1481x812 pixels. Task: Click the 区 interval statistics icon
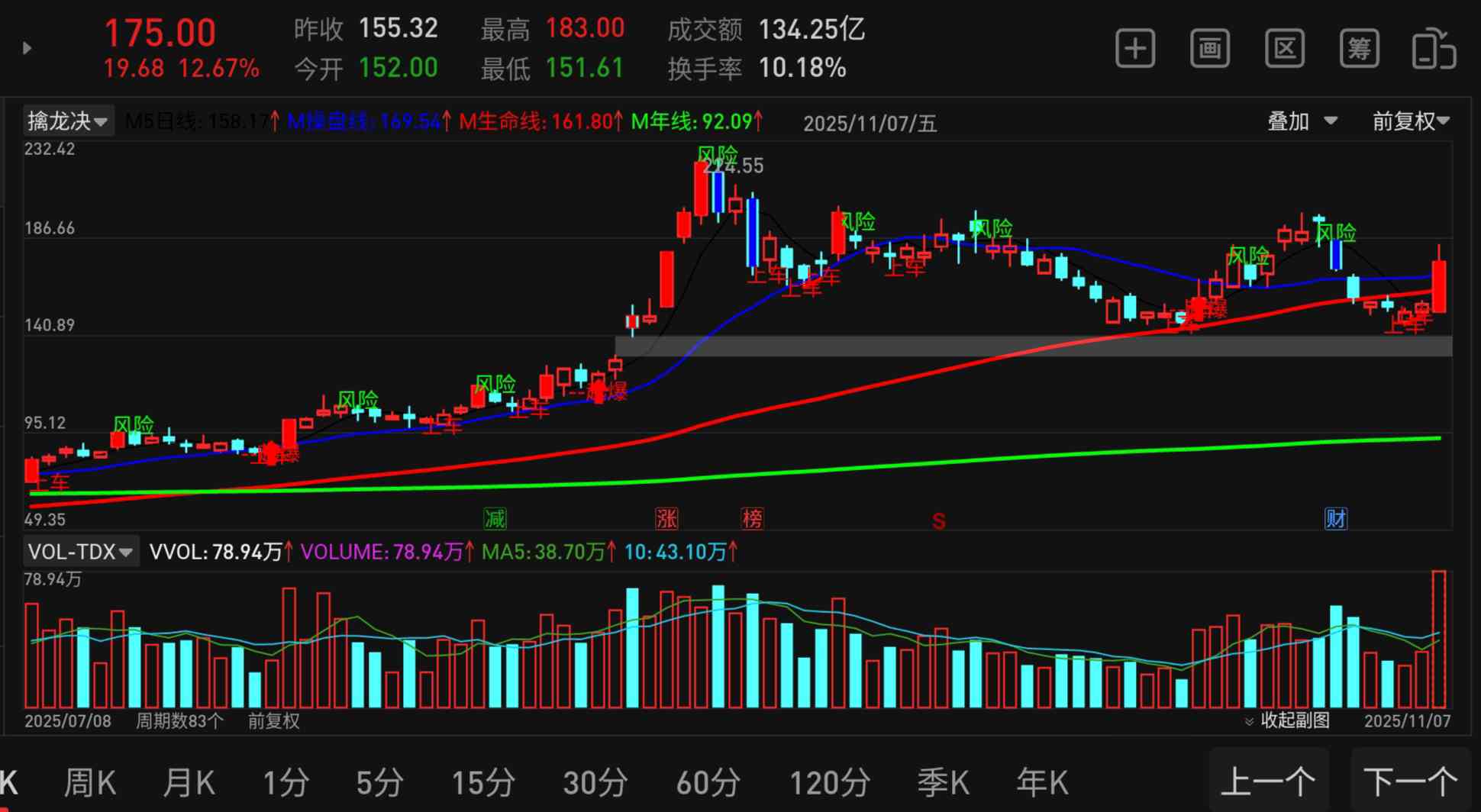[x=1284, y=49]
